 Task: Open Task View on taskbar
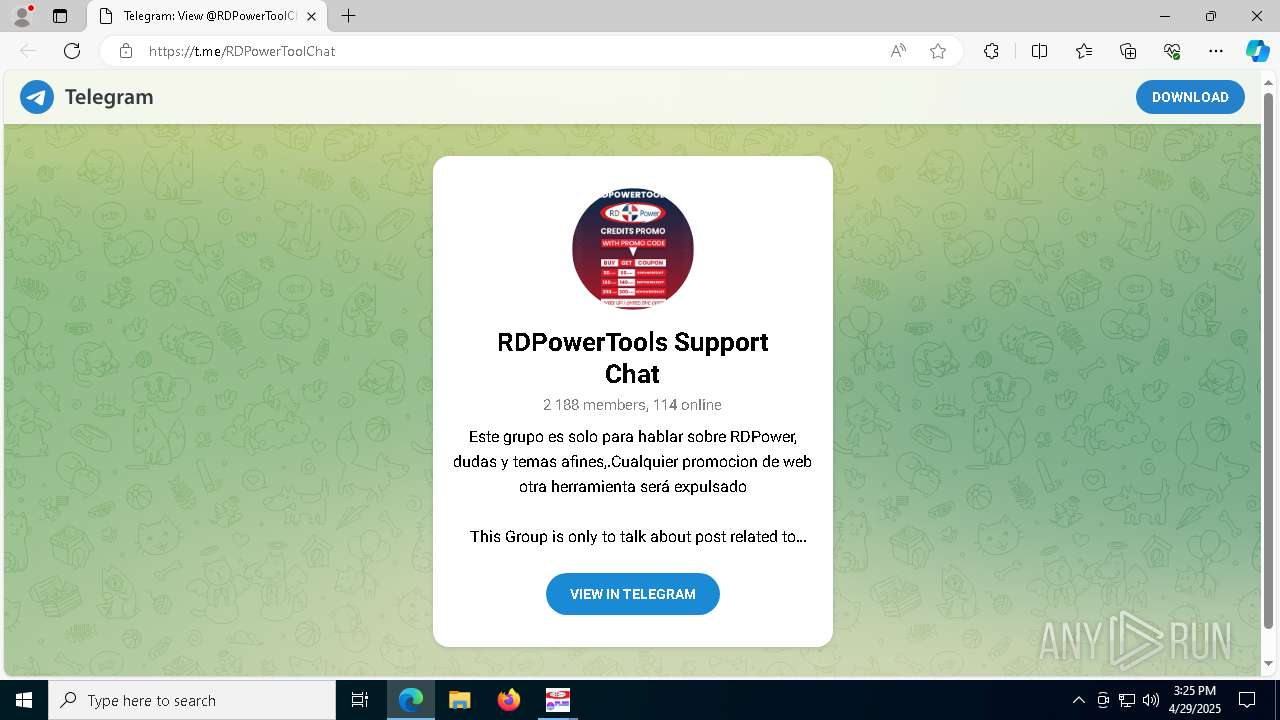click(360, 700)
